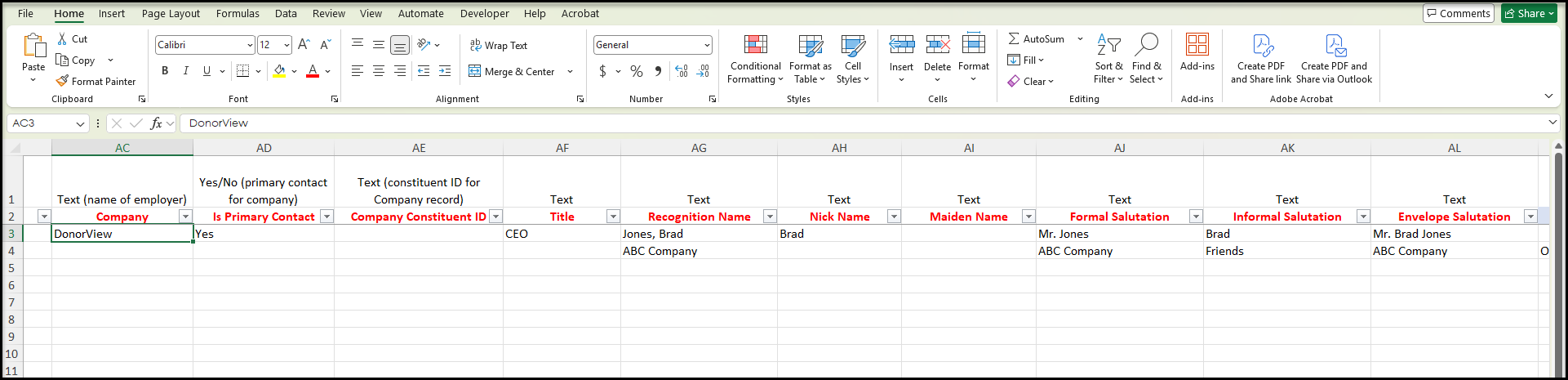Open the Cell Styles gallery
Screen dimensions: 1568x380
tap(852, 59)
